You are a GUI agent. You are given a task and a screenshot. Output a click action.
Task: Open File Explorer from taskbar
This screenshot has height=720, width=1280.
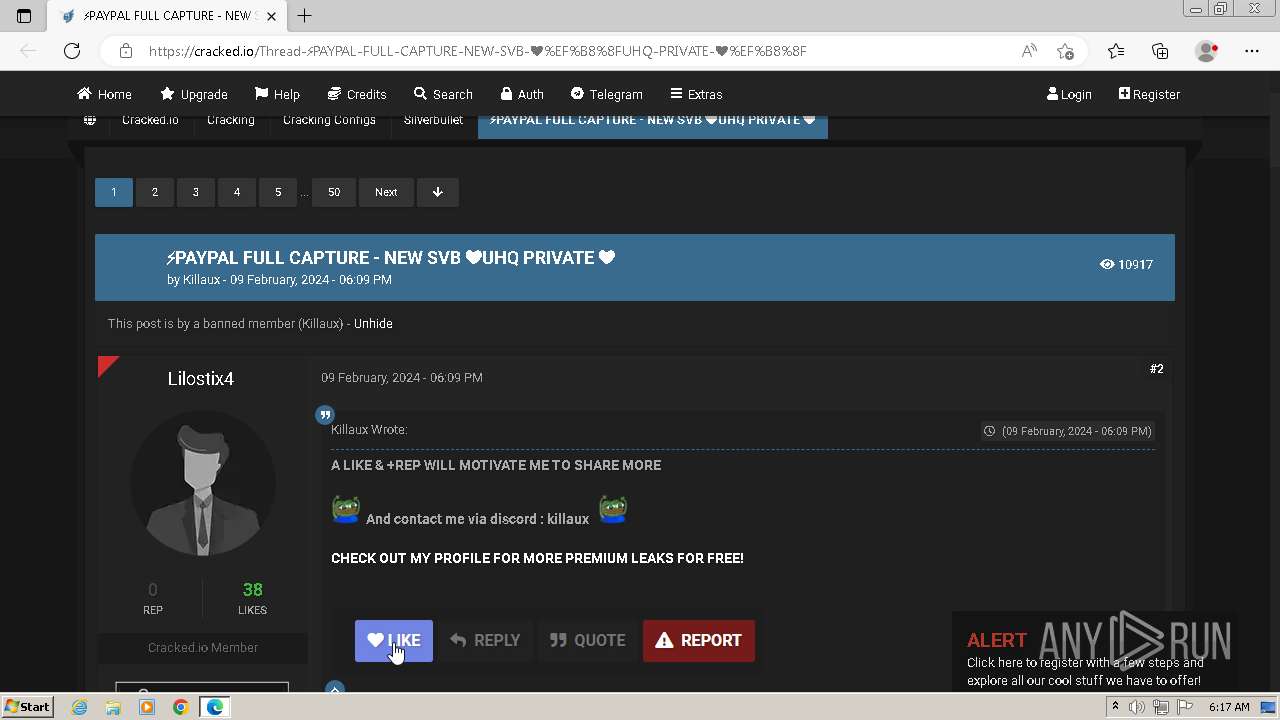tap(113, 707)
